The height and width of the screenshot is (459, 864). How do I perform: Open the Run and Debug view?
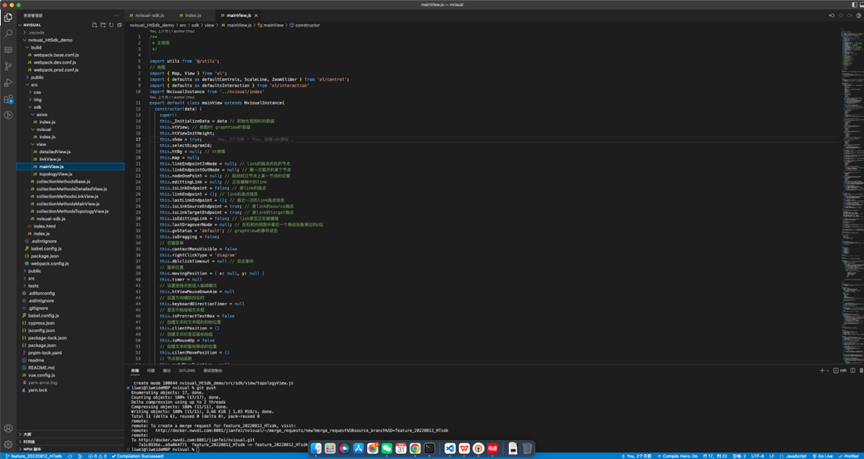click(x=8, y=83)
